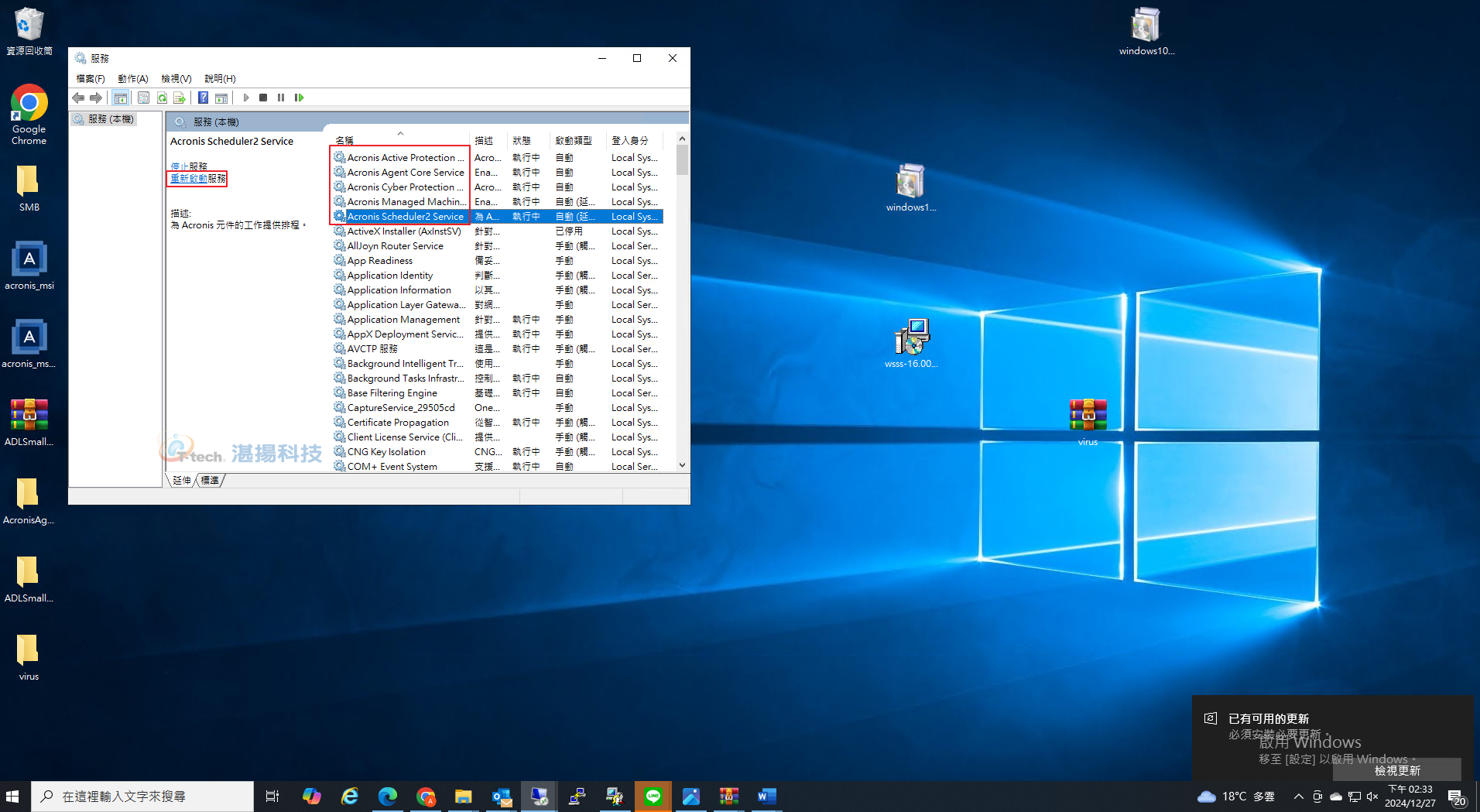The image size is (1480, 812).
Task: Select CNG Key Isolation row
Action: pyautogui.click(x=498, y=452)
